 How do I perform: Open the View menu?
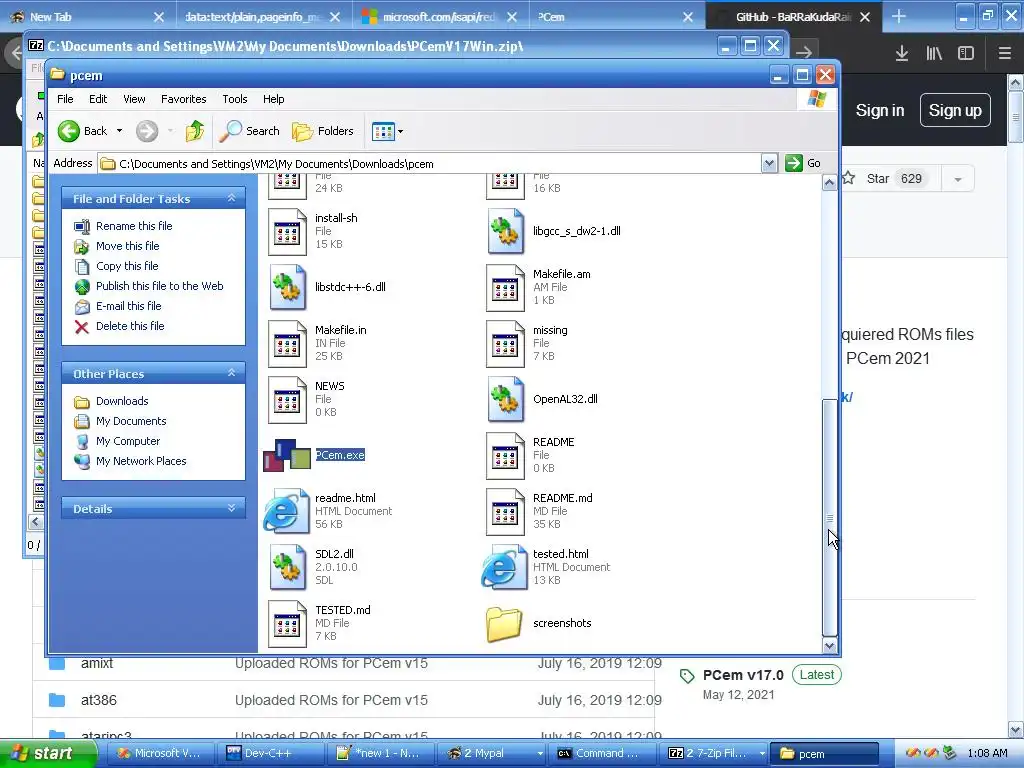[x=134, y=99]
